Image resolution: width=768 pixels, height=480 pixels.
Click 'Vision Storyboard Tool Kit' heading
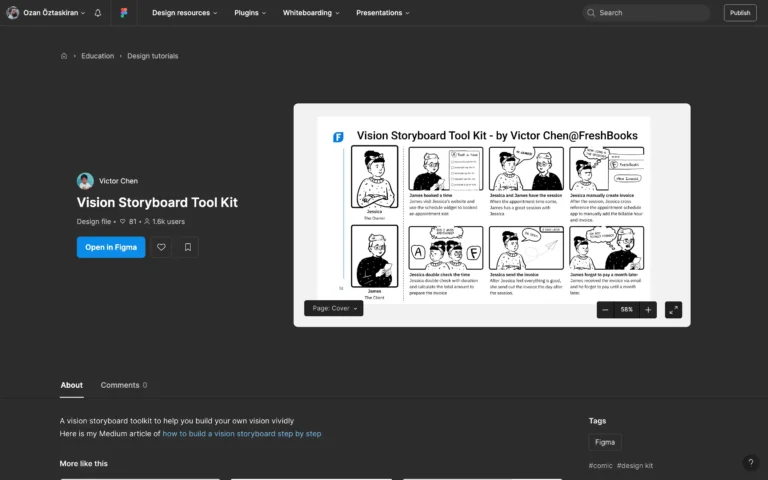tap(157, 202)
